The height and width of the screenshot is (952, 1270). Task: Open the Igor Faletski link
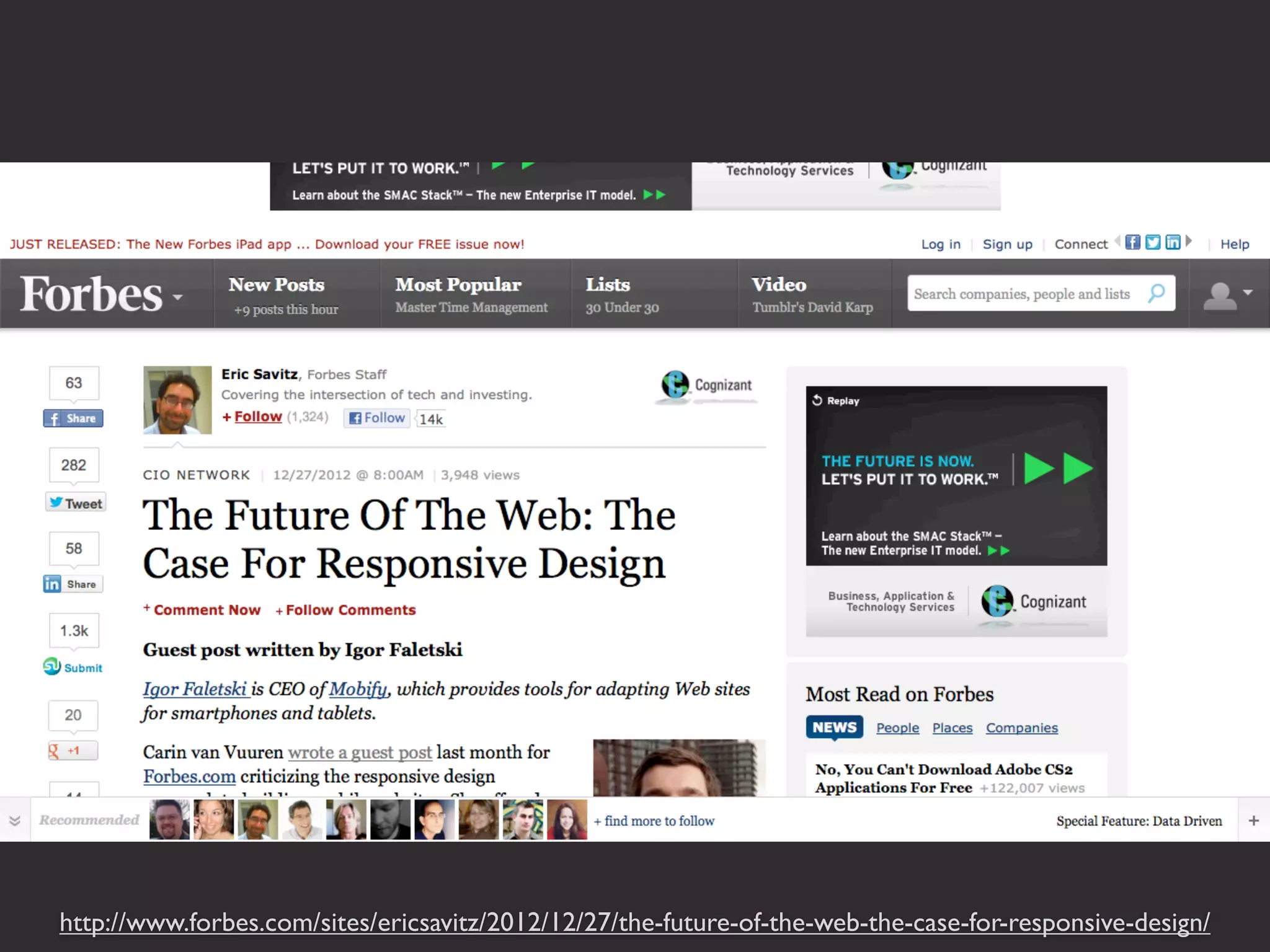(x=195, y=689)
